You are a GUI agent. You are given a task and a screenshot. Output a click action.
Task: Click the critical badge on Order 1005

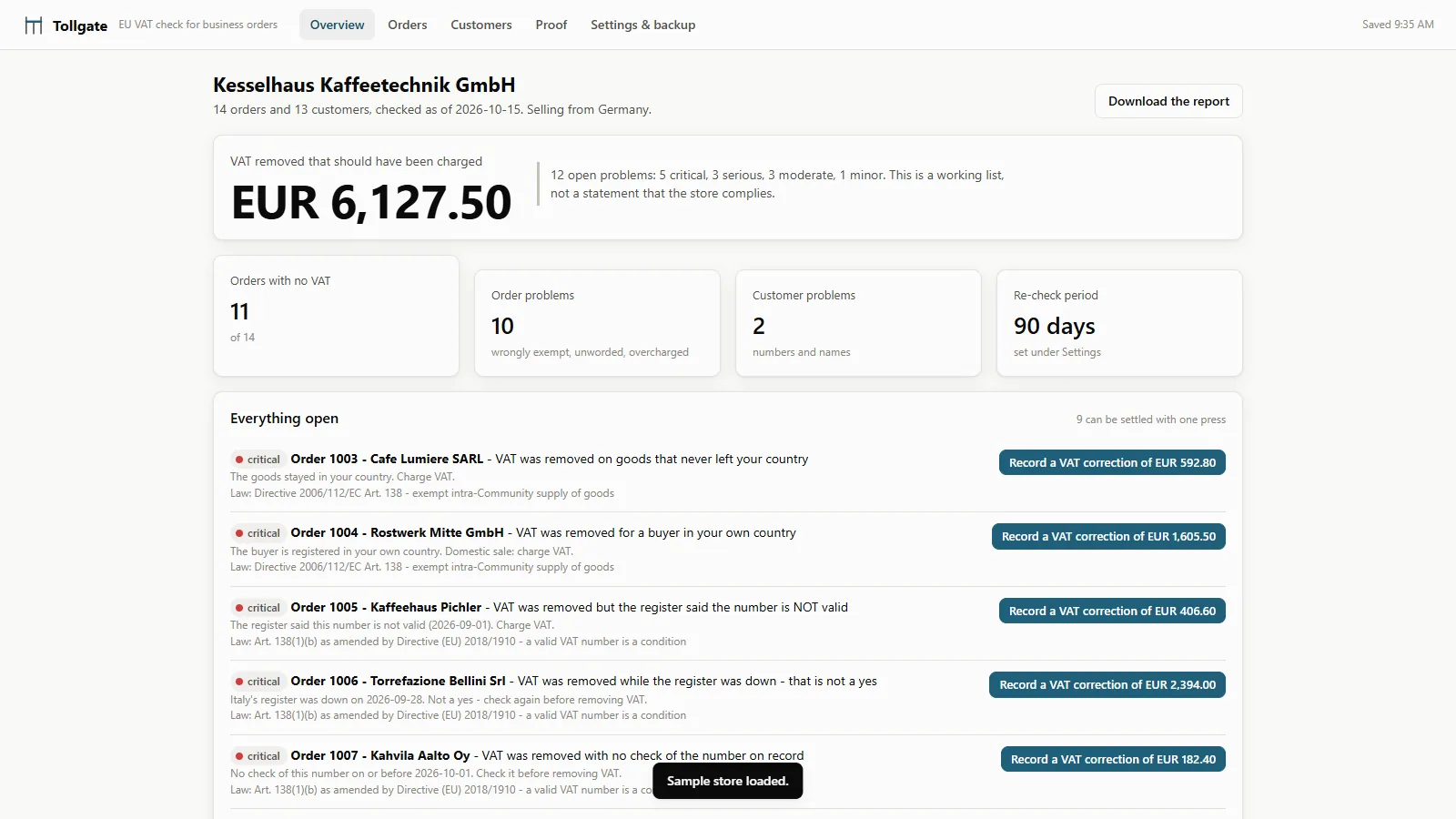258,608
